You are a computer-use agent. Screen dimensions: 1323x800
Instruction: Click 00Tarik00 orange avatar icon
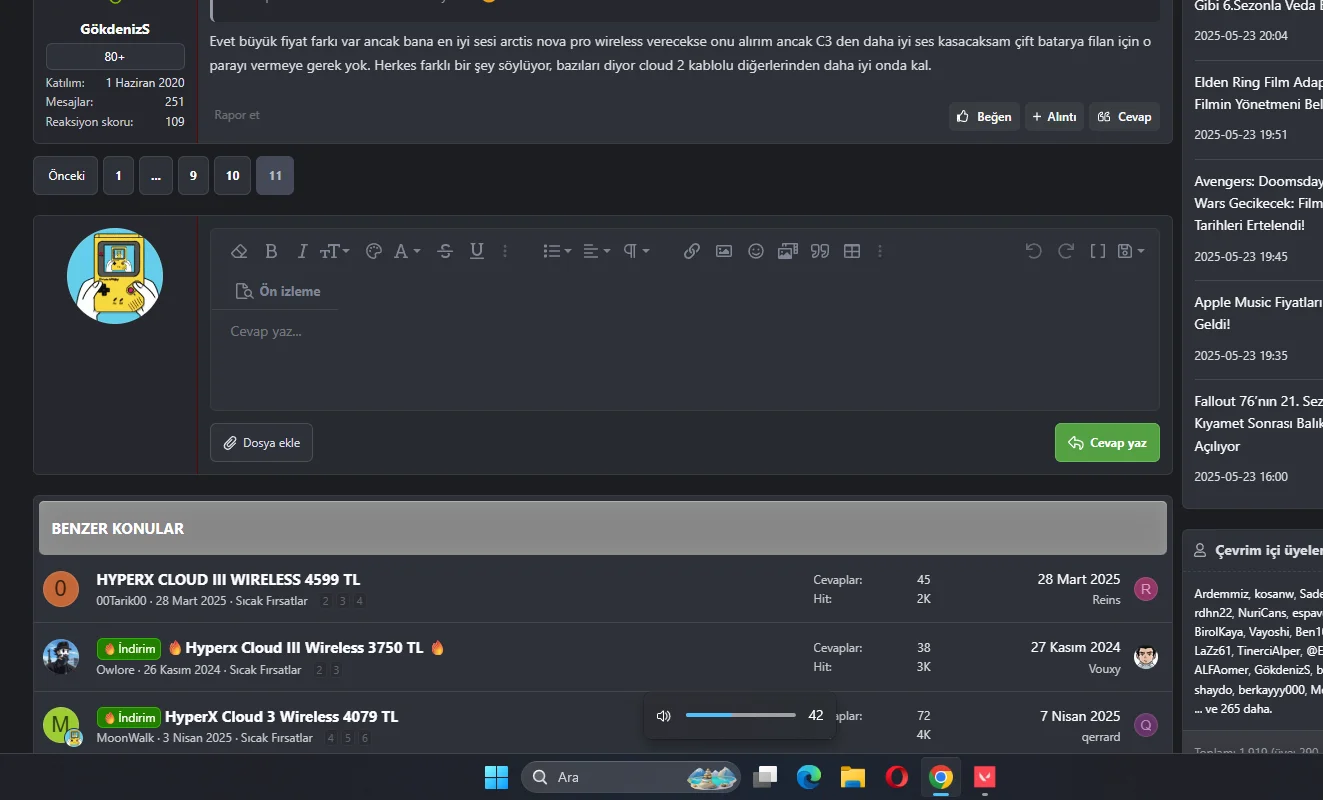point(61,588)
